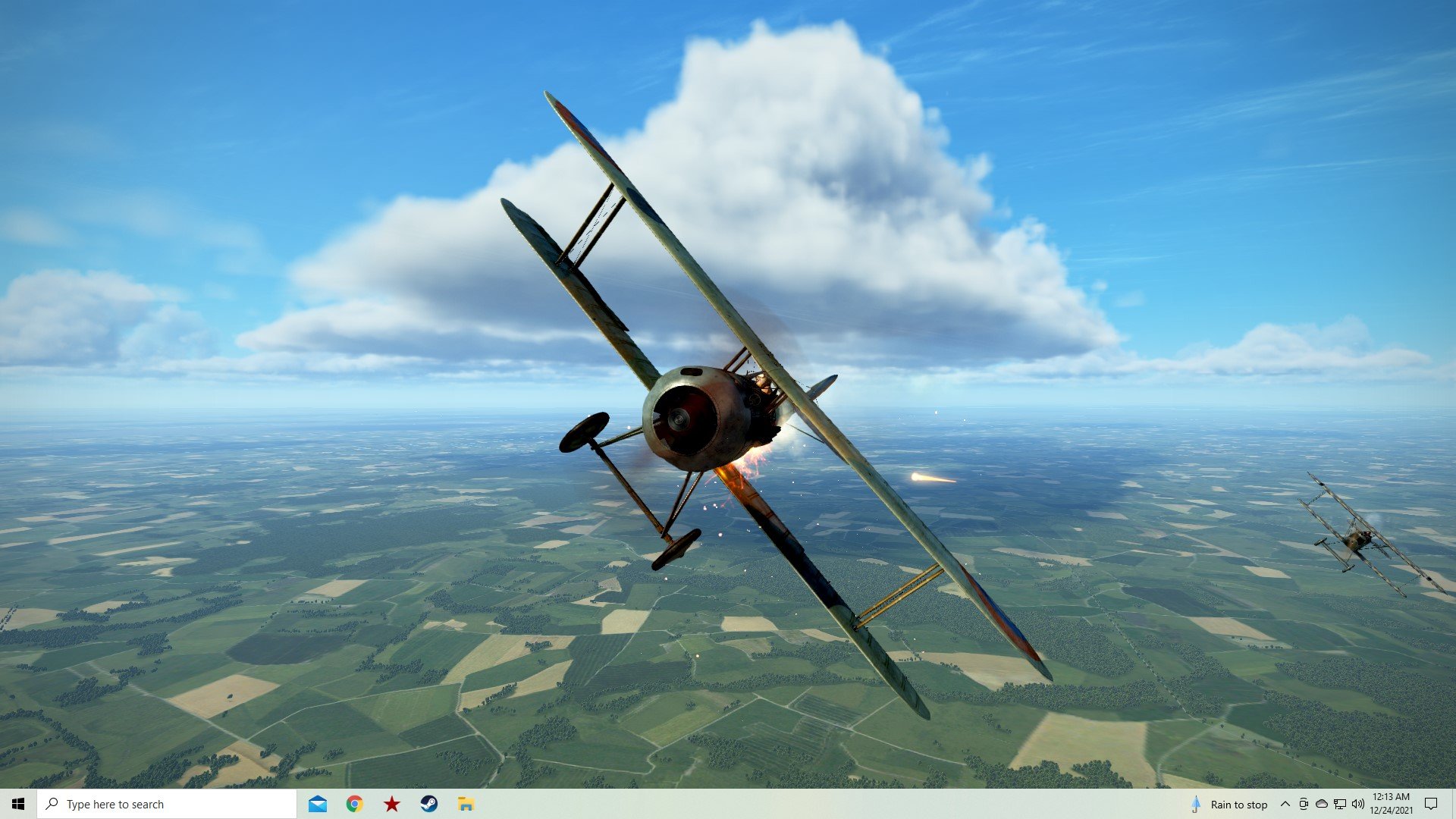Click the Show Desktop sliver
Viewport: 1456px width, 819px height.
point(1453,804)
